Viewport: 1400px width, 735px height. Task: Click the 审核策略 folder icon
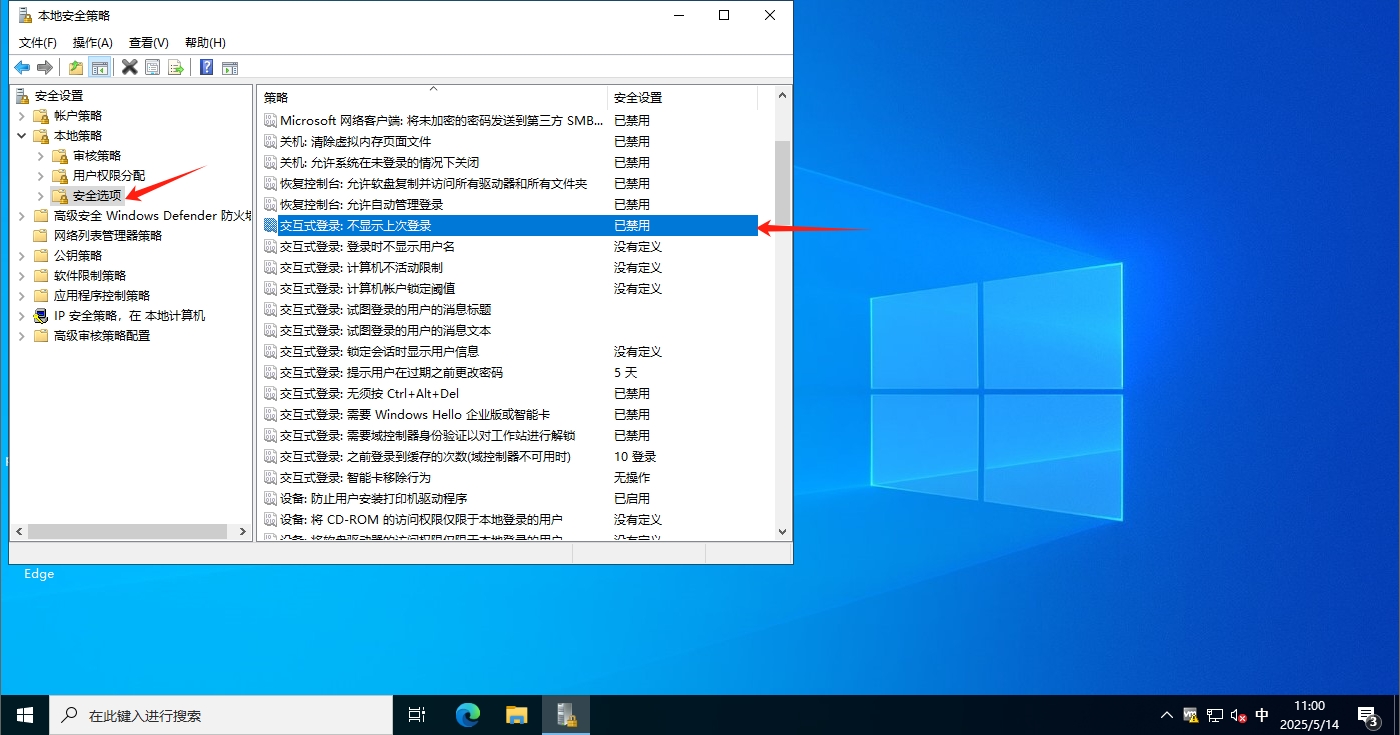pos(61,156)
